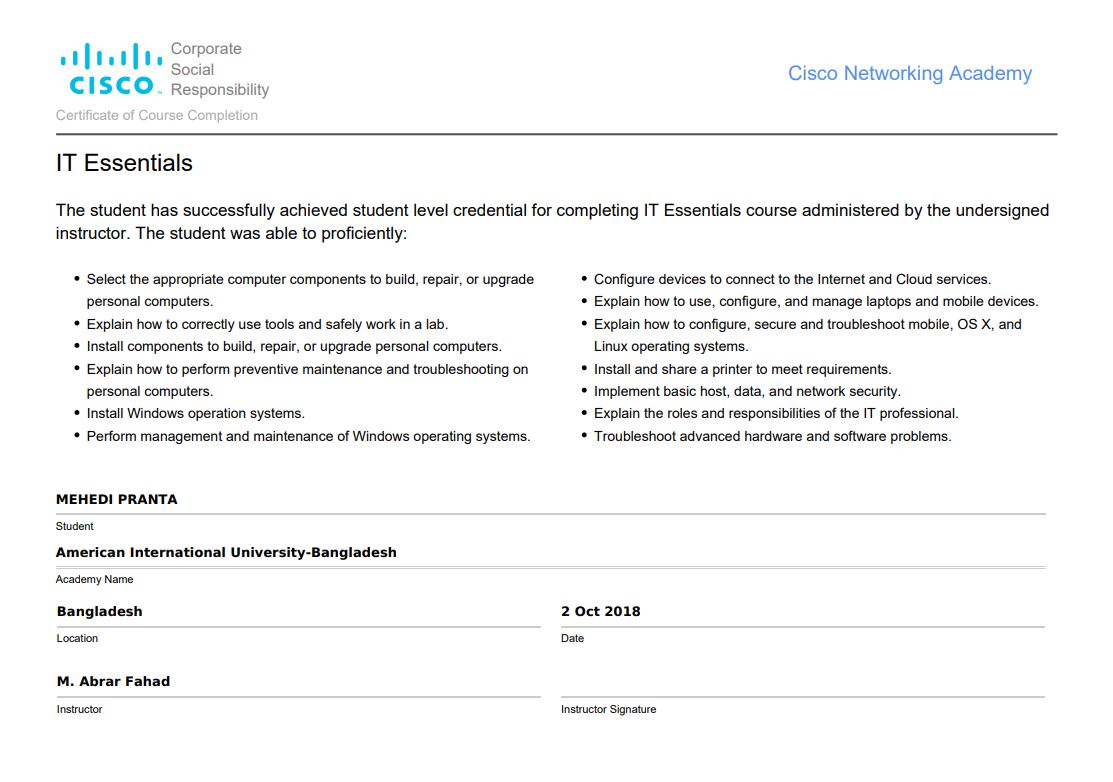Click the Cisco Networking Academy heading
The image size is (1113, 782).
click(909, 74)
